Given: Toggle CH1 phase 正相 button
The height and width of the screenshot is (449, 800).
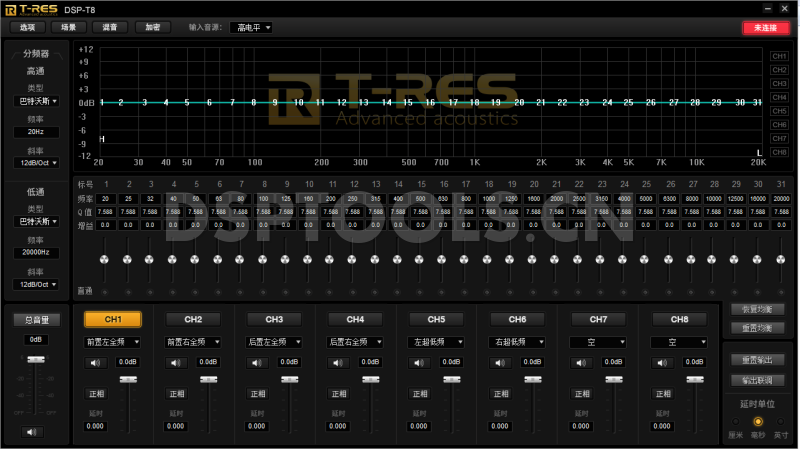Looking at the screenshot, I should (x=96, y=394).
